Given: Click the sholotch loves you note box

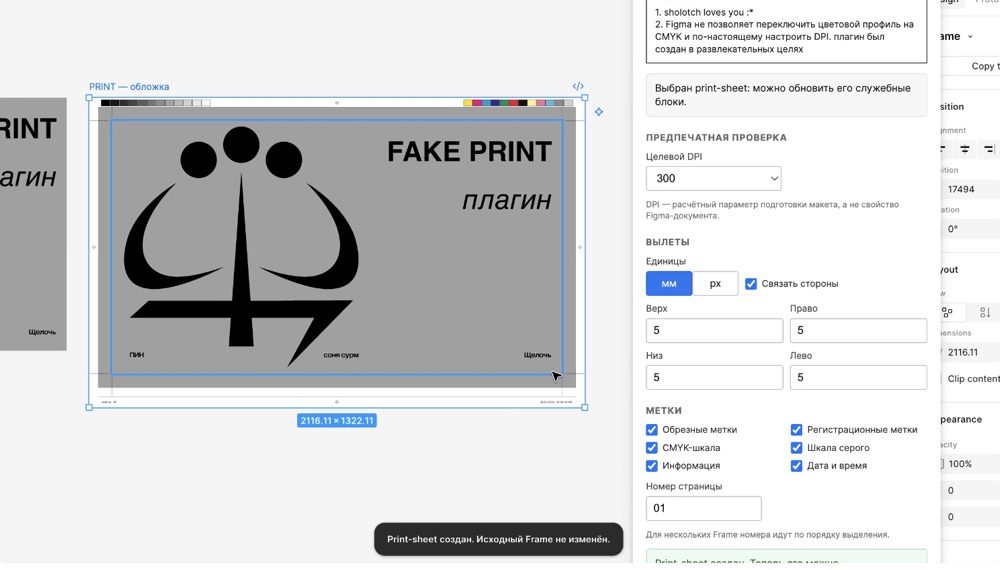Looking at the screenshot, I should pyautogui.click(x=786, y=31).
